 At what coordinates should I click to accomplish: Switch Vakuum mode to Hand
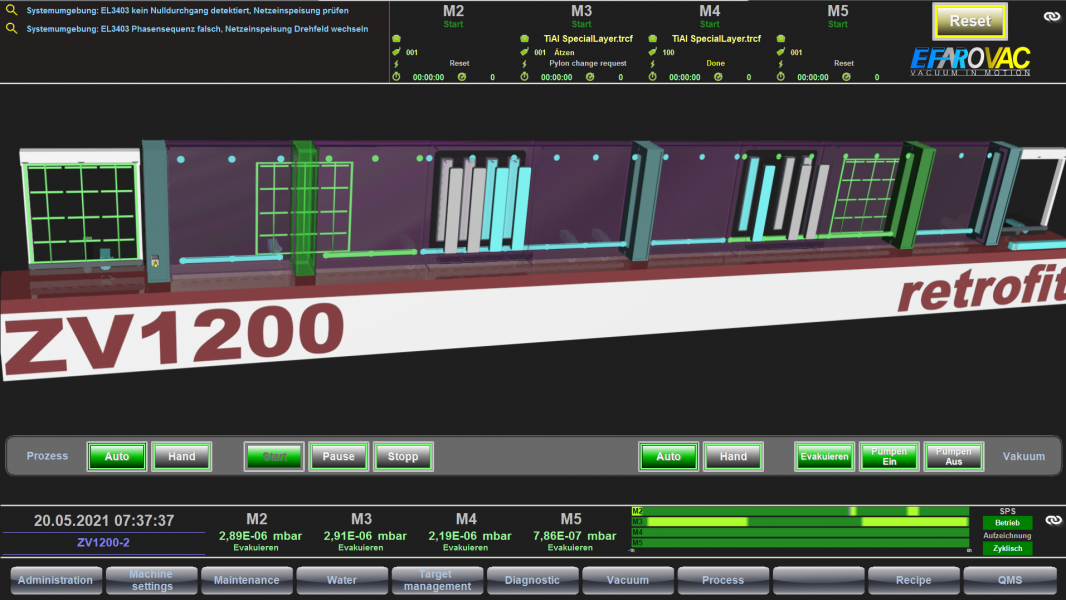tap(733, 457)
